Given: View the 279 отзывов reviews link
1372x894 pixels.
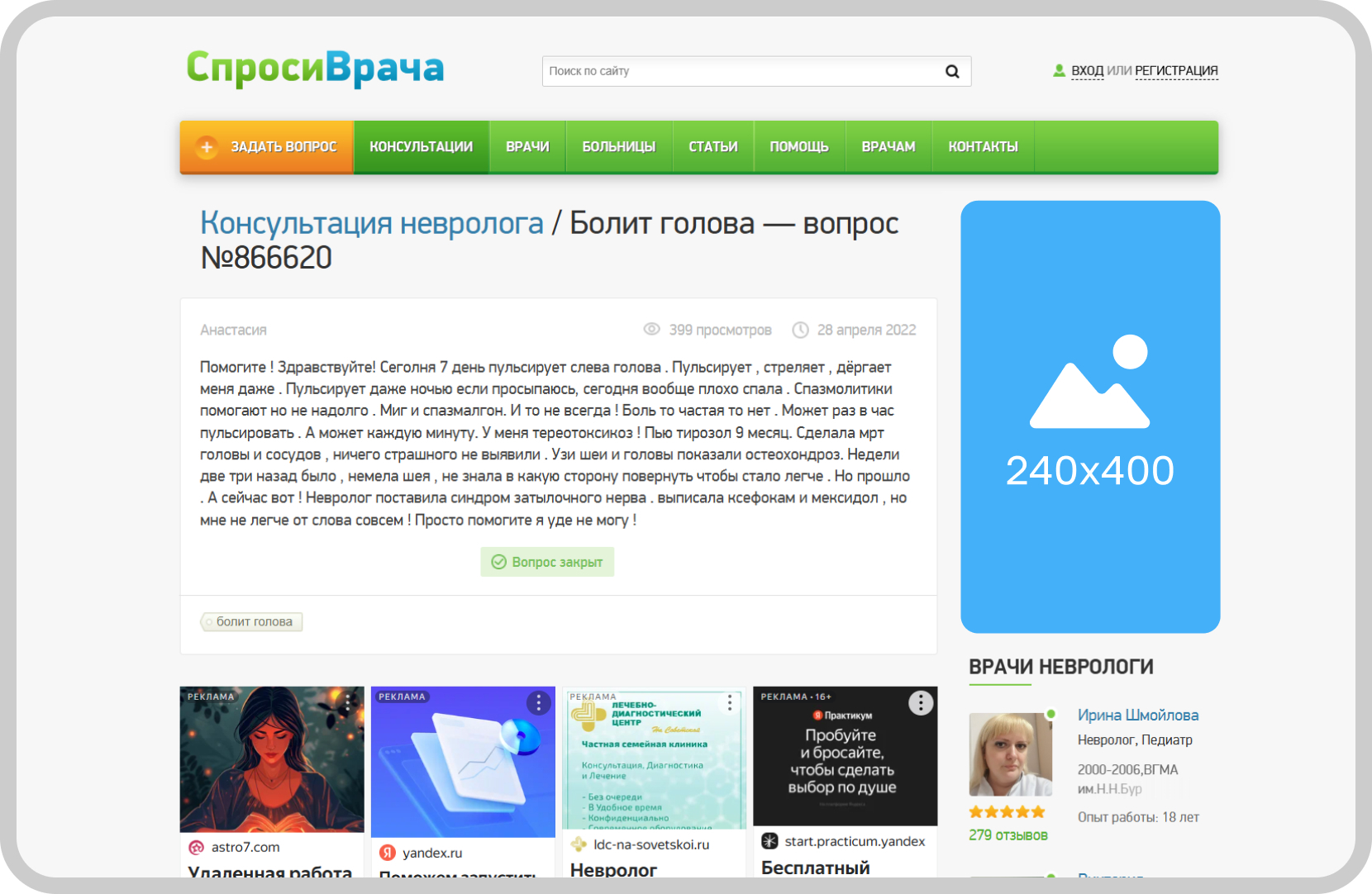Looking at the screenshot, I should tap(1008, 835).
